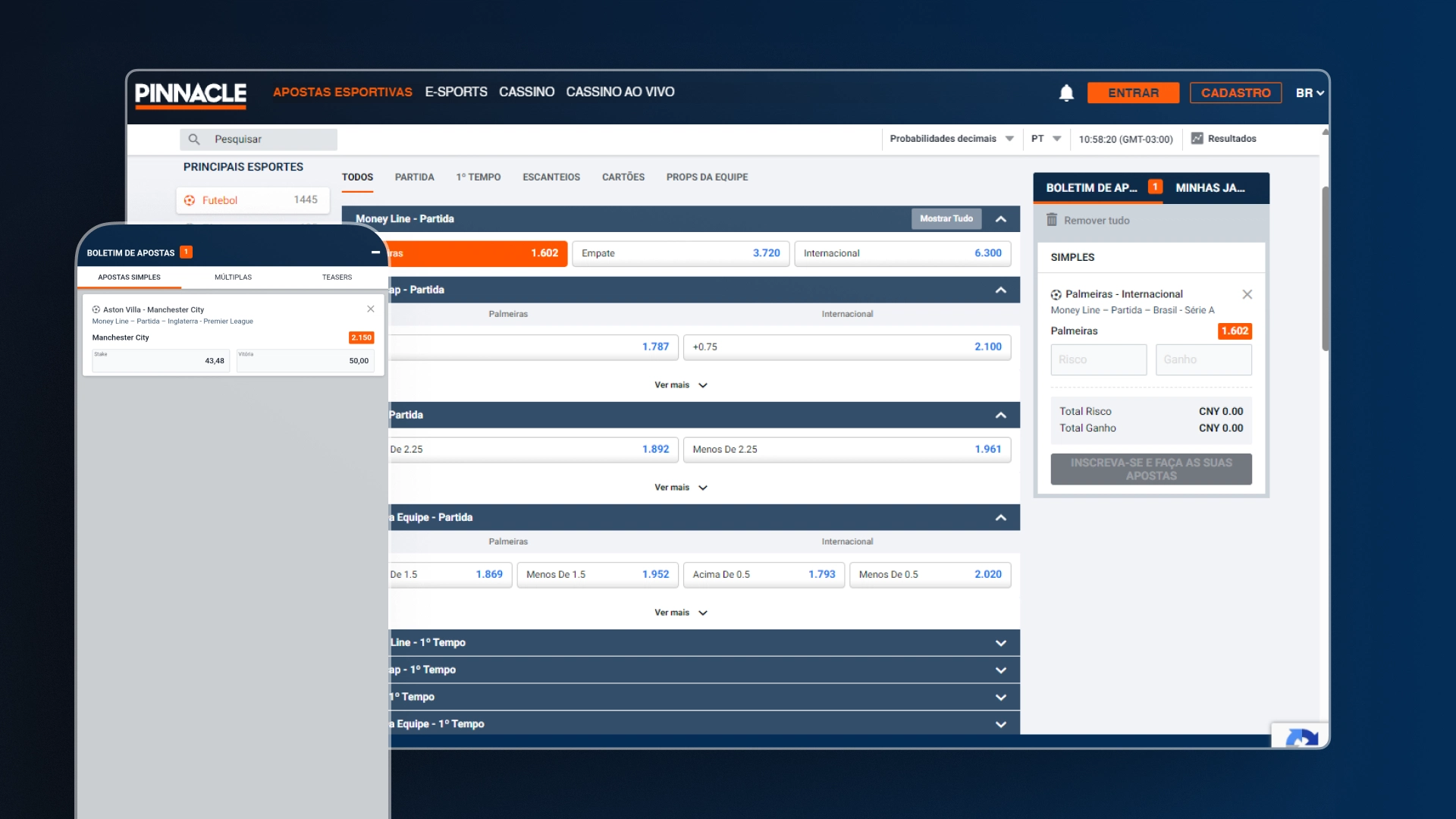Toggle Menos De 0.5 at 2.020 odds
Image resolution: width=1456 pixels, height=819 pixels.
930,575
